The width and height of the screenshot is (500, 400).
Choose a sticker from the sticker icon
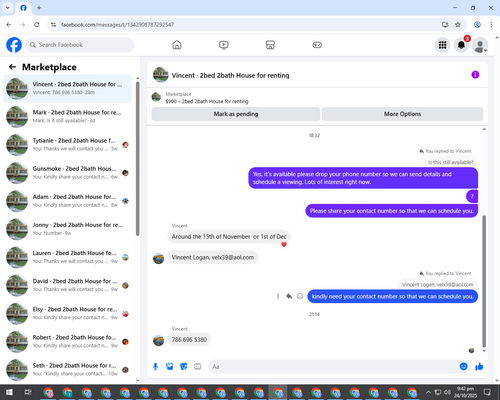pos(184,367)
